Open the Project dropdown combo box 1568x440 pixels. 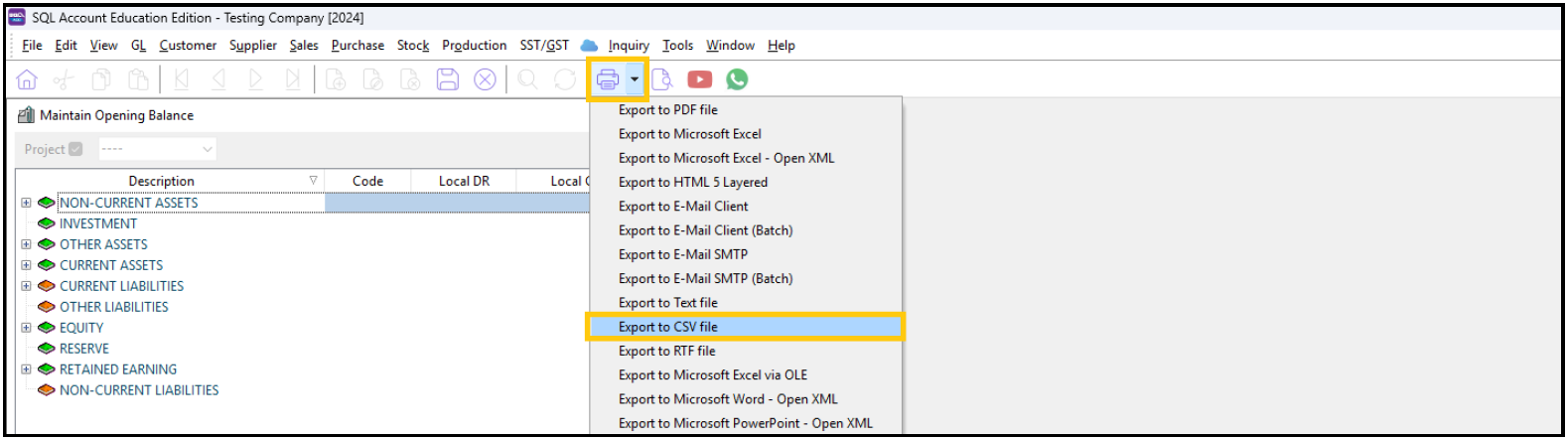(x=157, y=149)
